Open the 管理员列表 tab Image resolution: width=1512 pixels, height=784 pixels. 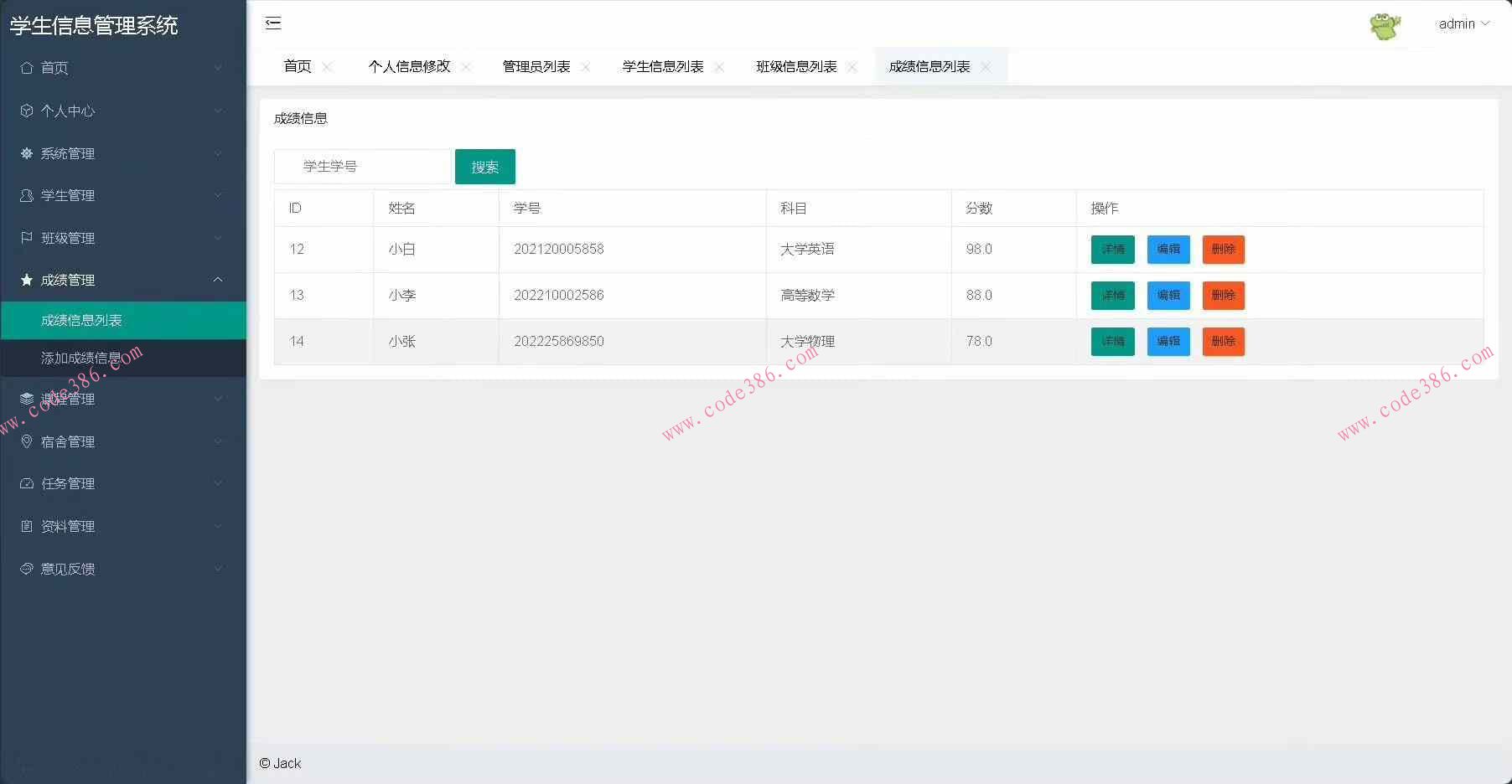(536, 66)
